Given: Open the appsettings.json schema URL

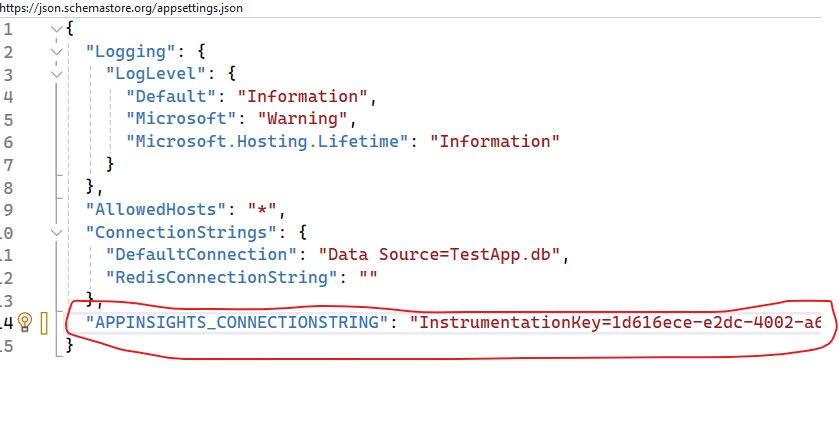Looking at the screenshot, I should point(121,8).
